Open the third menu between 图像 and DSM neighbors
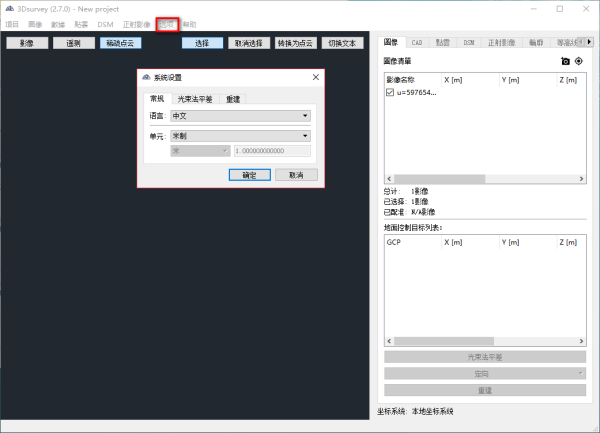Viewport: 600px width, 433px height. pos(58,24)
